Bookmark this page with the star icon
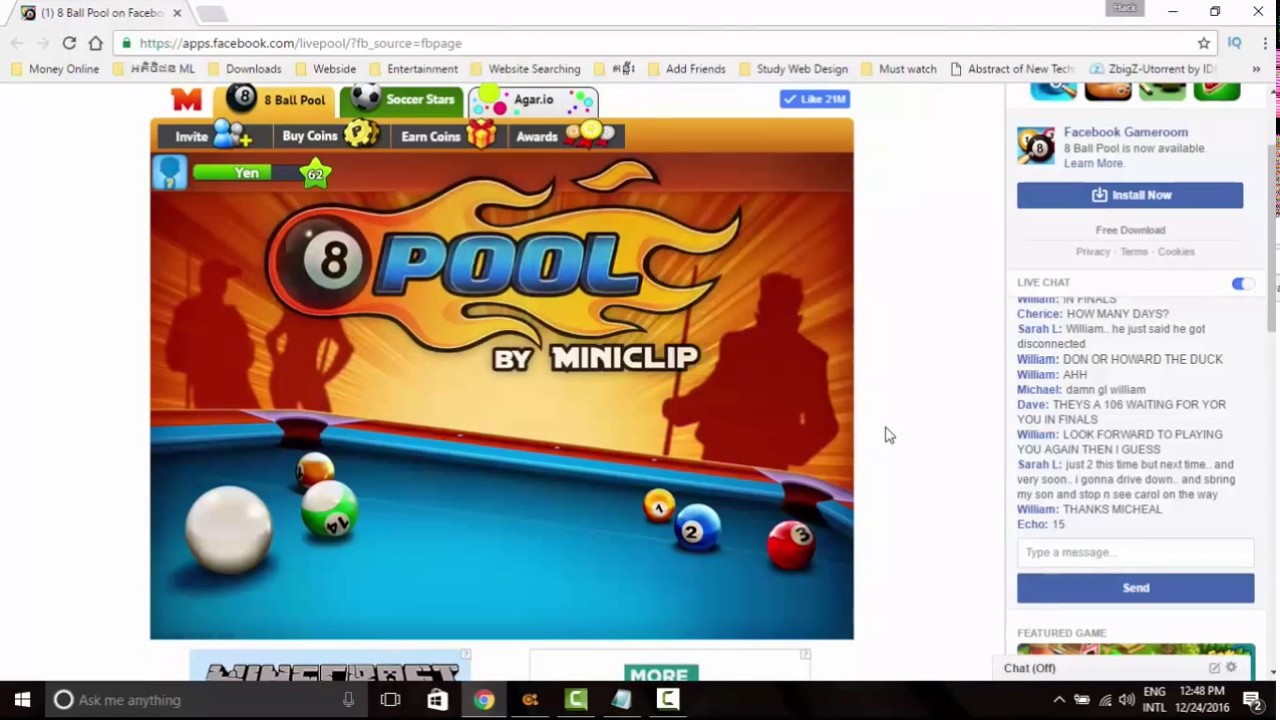This screenshot has width=1280, height=720. pos(1204,43)
